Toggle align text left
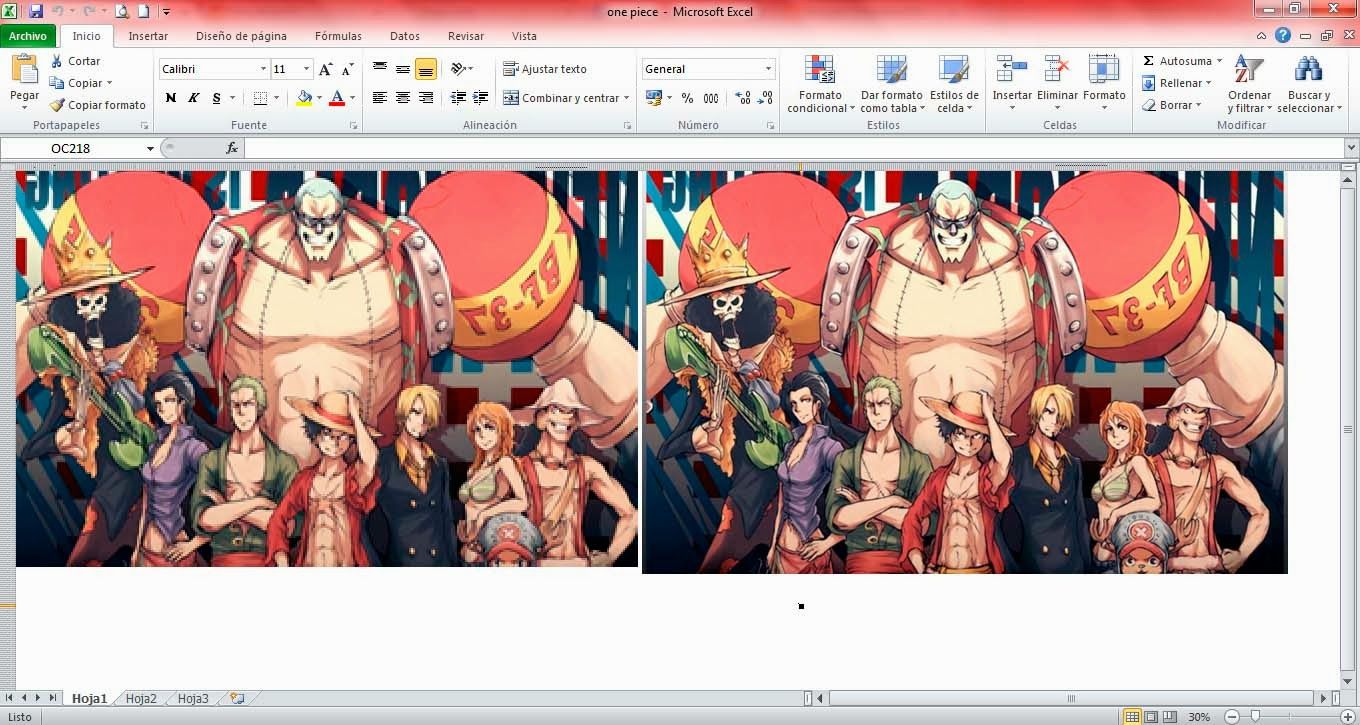Viewport: 1360px width, 725px height. 380,98
